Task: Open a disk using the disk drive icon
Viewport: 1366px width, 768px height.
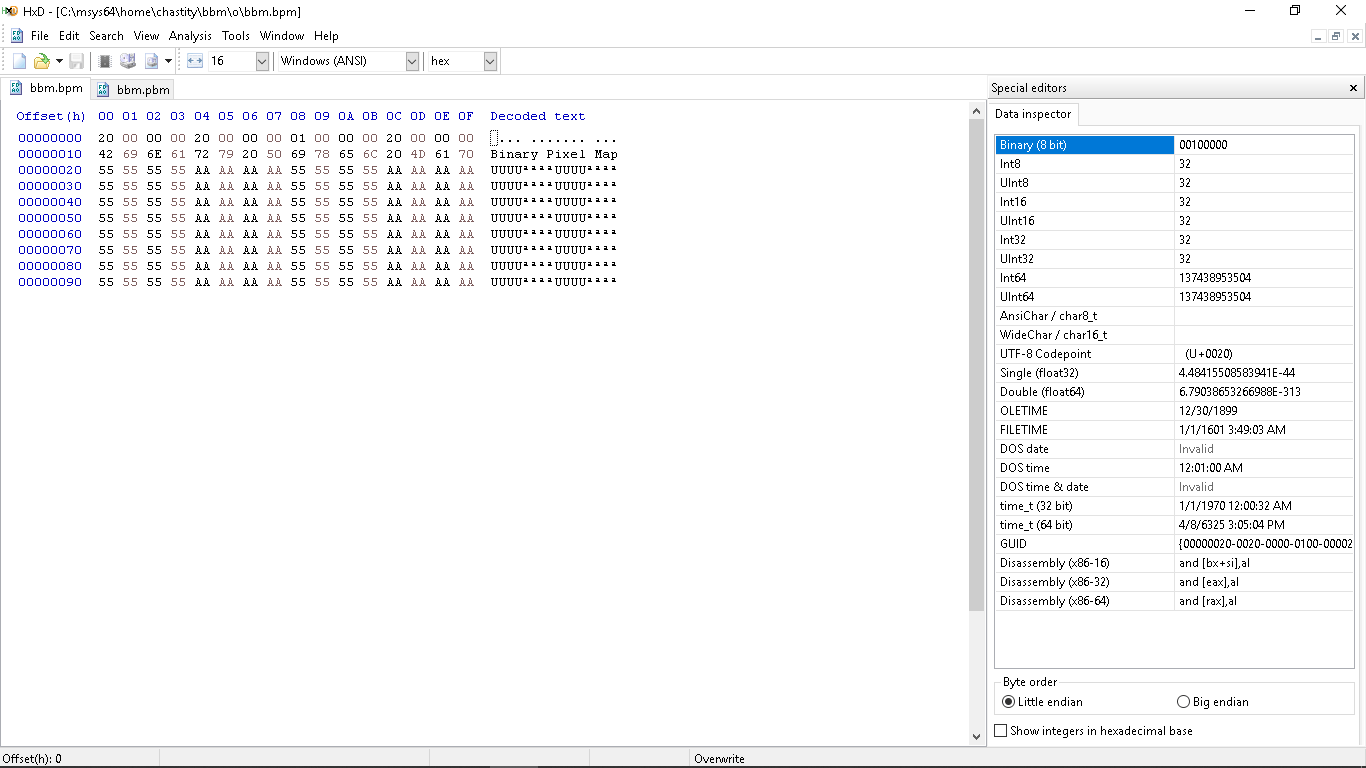Action: point(127,60)
